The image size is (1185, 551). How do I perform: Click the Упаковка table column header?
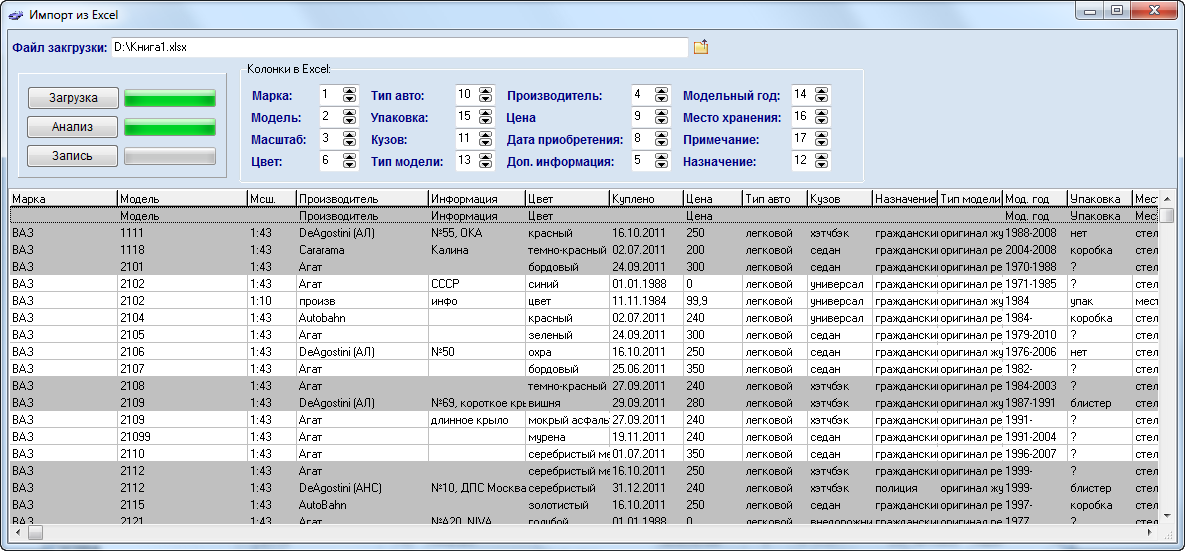click(1100, 199)
